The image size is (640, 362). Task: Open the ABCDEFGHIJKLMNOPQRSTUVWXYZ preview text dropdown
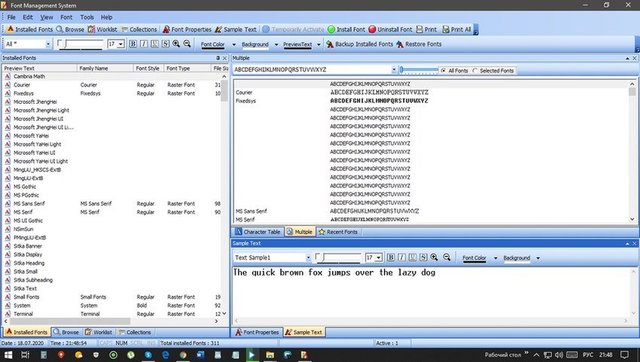pyautogui.click(x=394, y=70)
